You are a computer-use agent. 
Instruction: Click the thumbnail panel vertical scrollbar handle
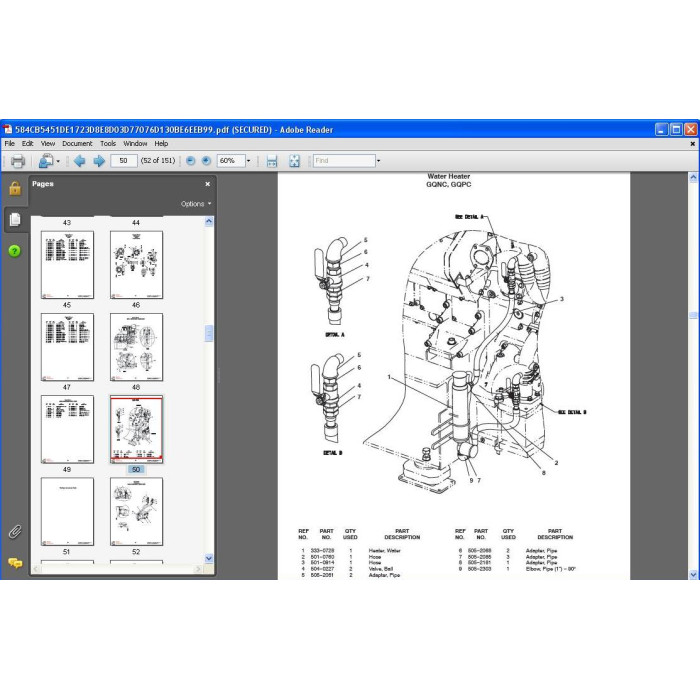209,333
